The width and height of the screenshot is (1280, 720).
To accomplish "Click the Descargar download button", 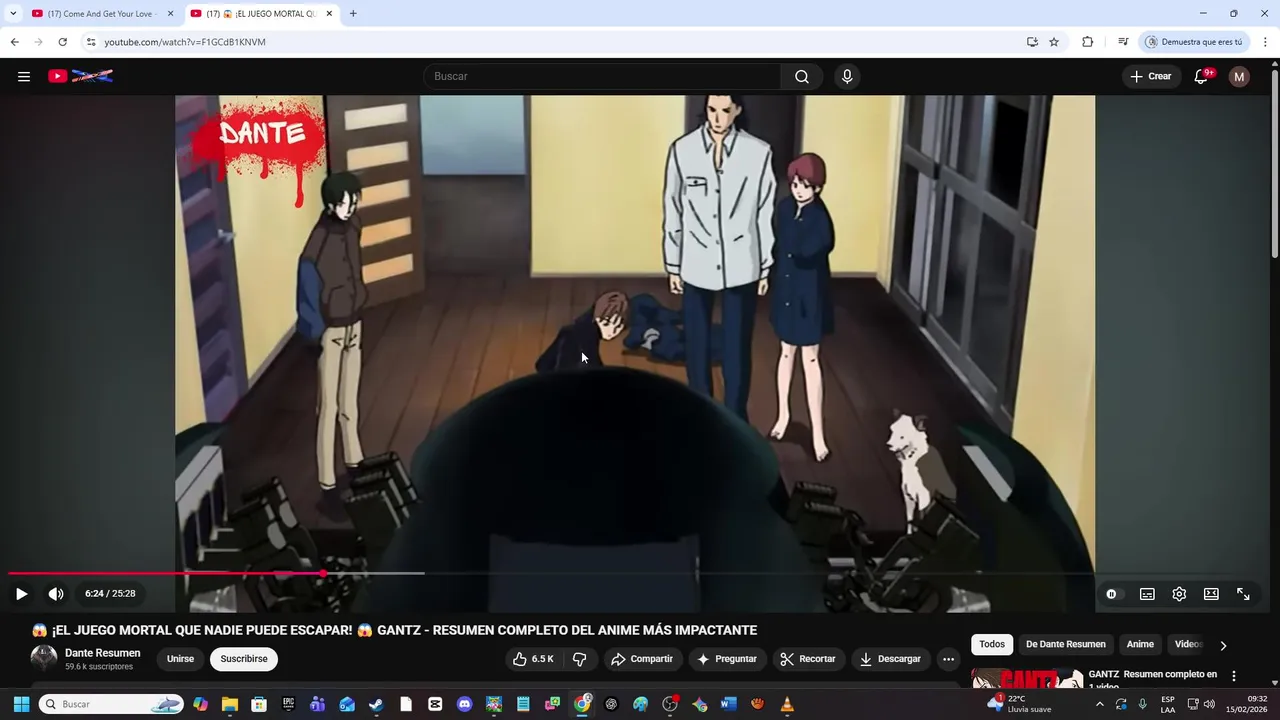I will point(890,659).
